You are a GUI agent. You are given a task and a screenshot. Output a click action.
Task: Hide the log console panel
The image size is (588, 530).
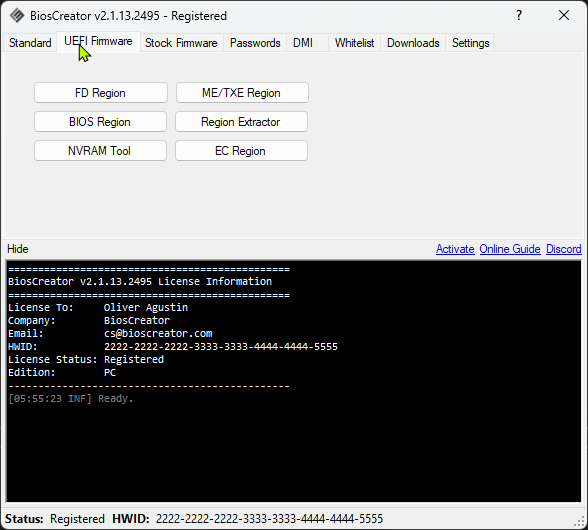[18, 249]
